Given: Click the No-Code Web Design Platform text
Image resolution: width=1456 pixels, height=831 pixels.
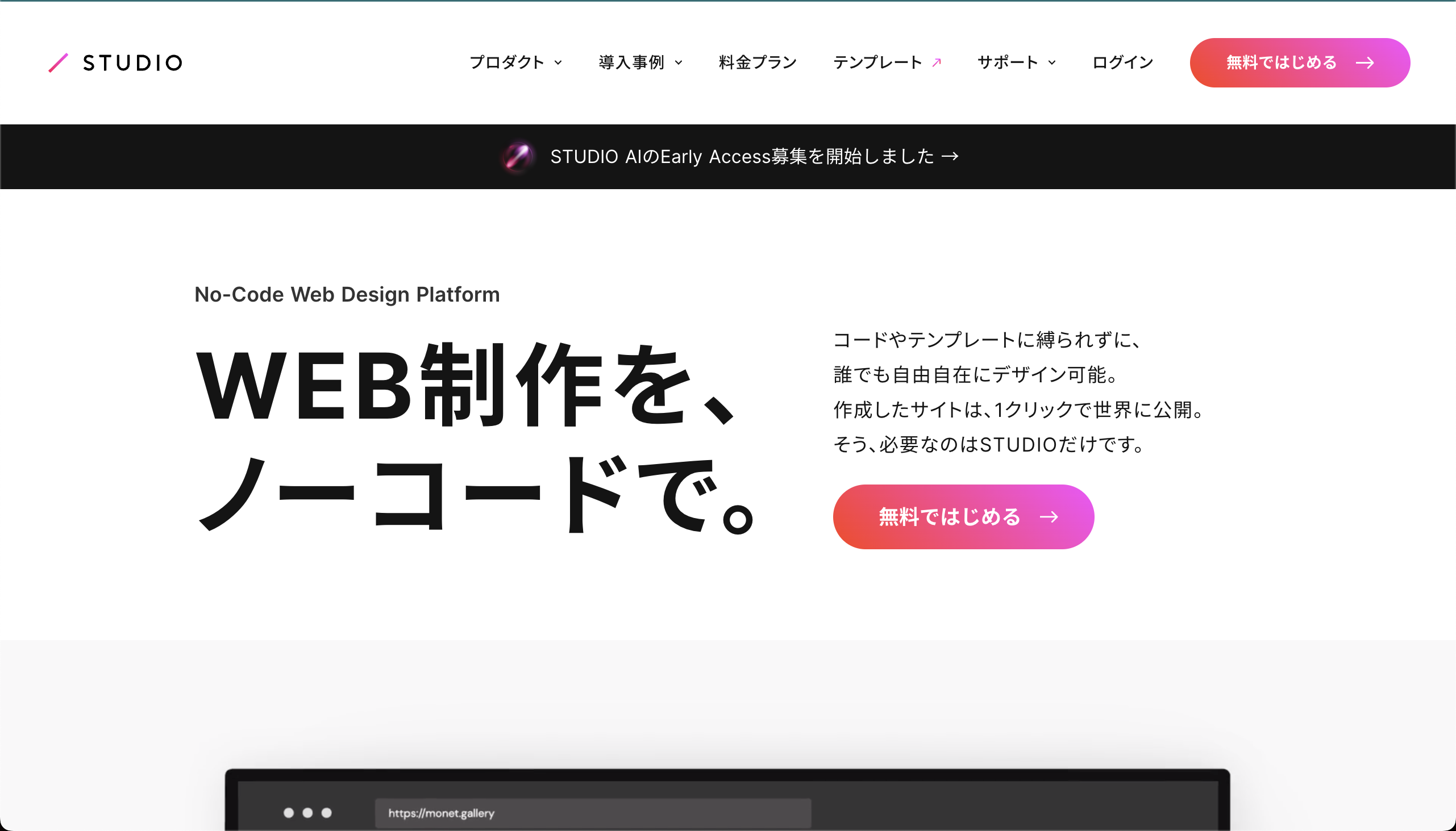Looking at the screenshot, I should click(x=347, y=294).
